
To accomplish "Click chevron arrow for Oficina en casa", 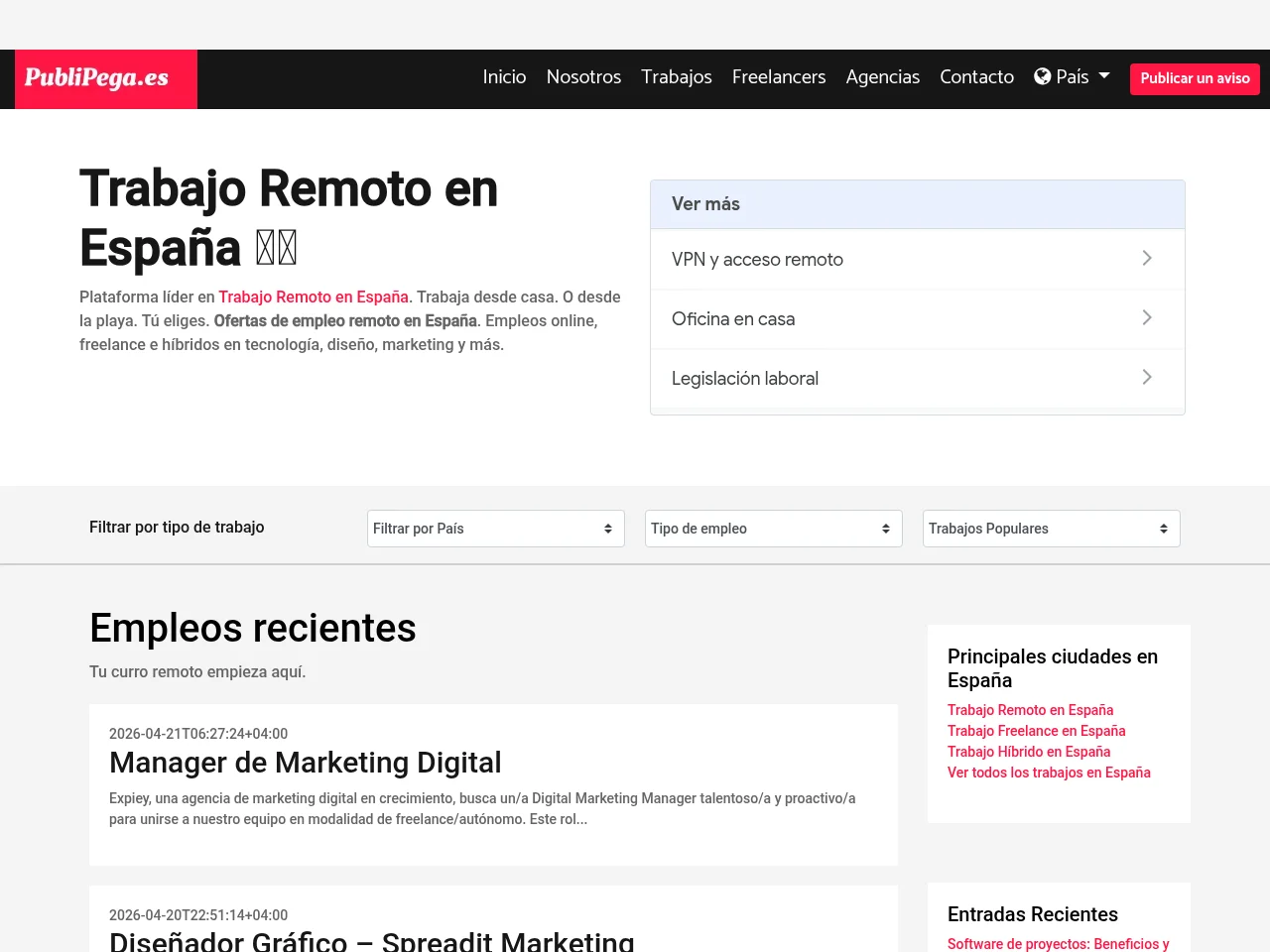I will [x=1147, y=317].
